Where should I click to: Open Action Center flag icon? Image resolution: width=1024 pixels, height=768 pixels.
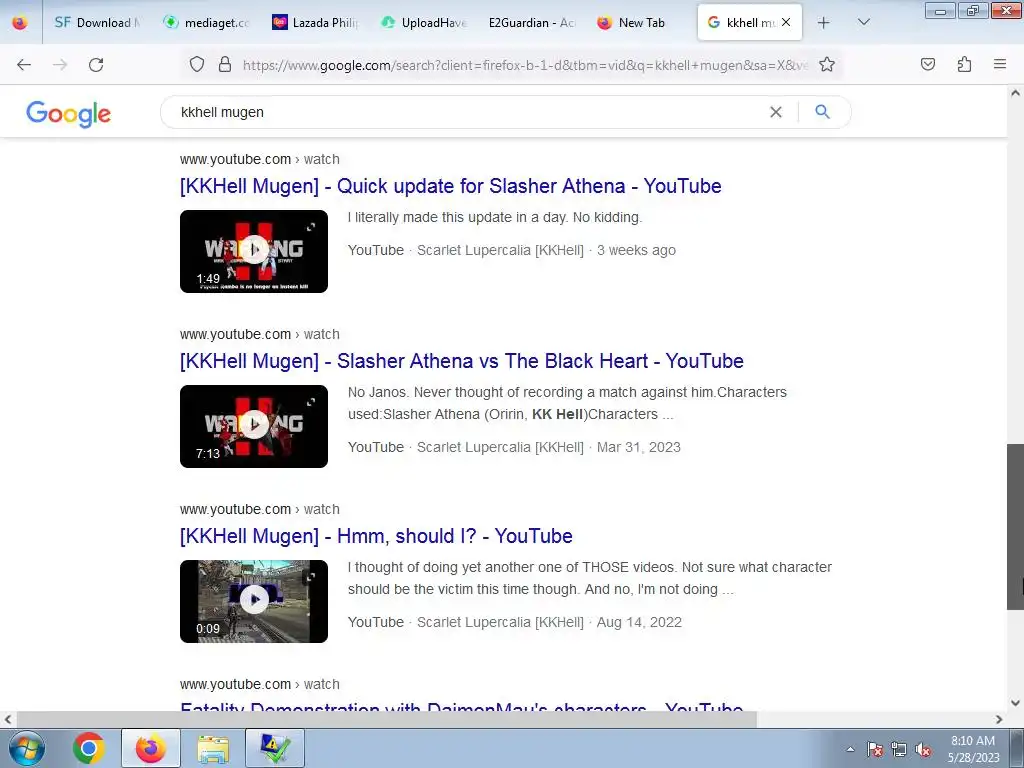point(874,749)
